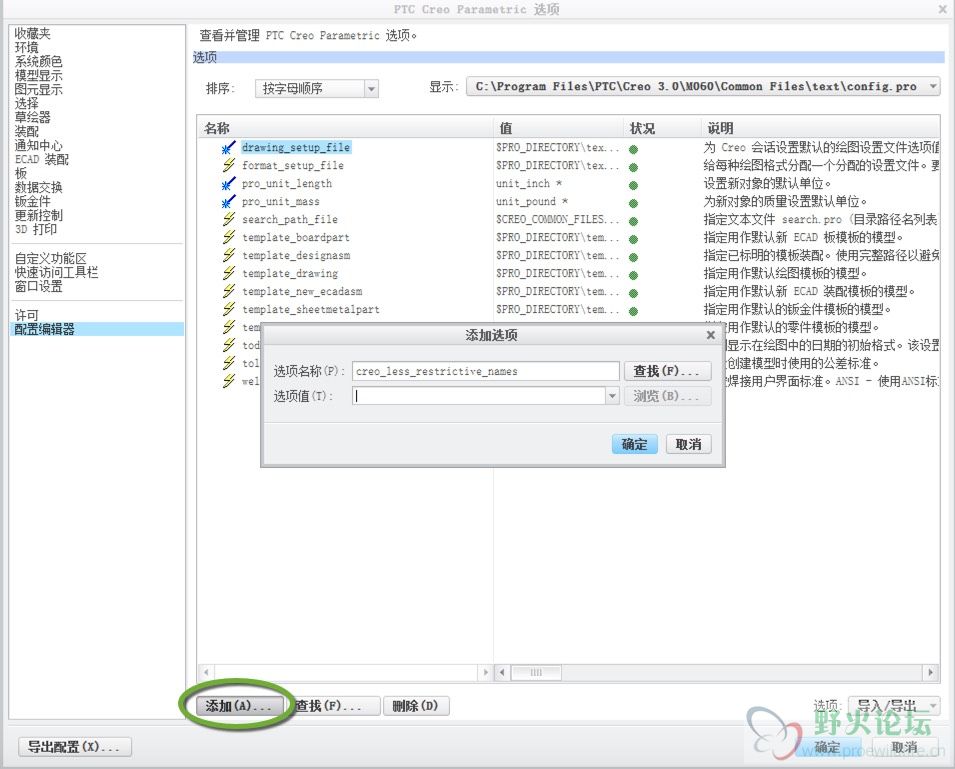Select 钣金件 category
The image size is (955, 769).
(x=32, y=202)
